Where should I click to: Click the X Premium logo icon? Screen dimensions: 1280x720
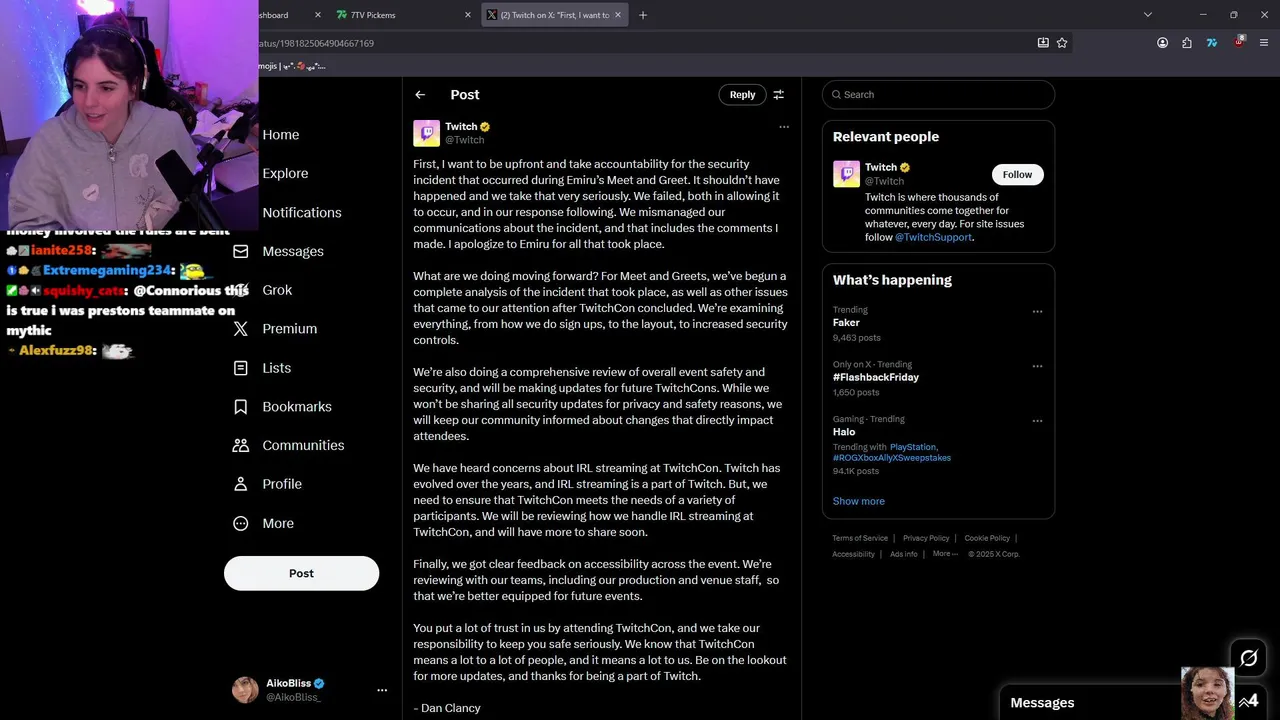tap(240, 328)
